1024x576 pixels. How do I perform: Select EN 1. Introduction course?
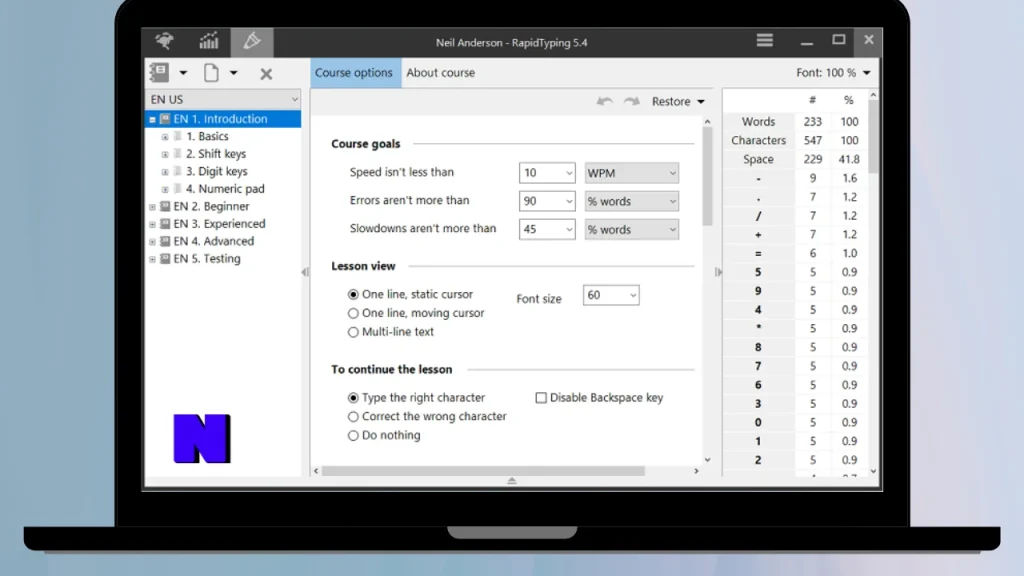pyautogui.click(x=220, y=119)
